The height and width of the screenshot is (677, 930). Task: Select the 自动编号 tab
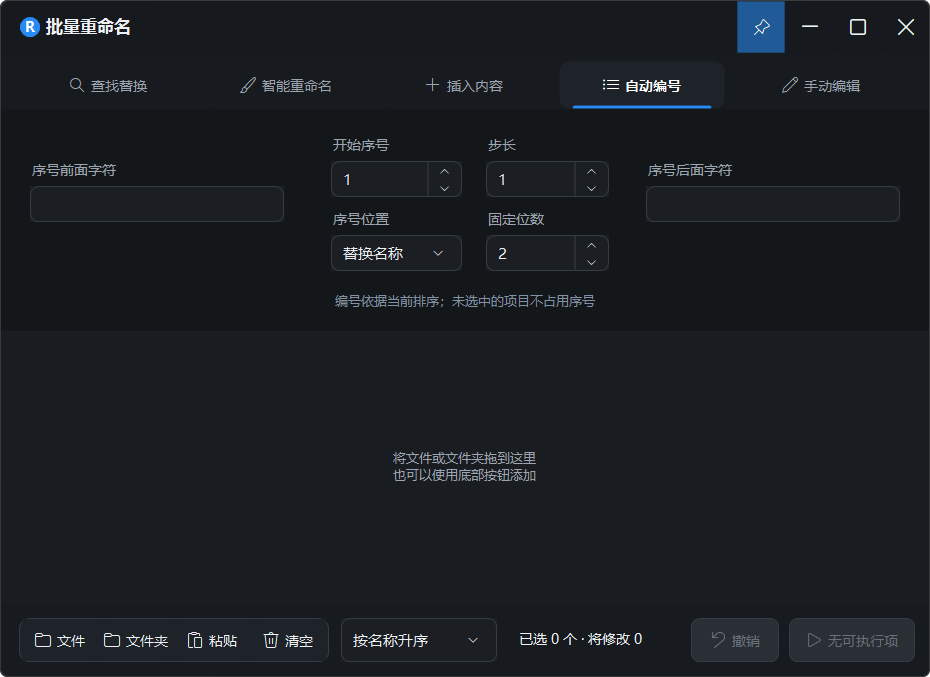[642, 85]
